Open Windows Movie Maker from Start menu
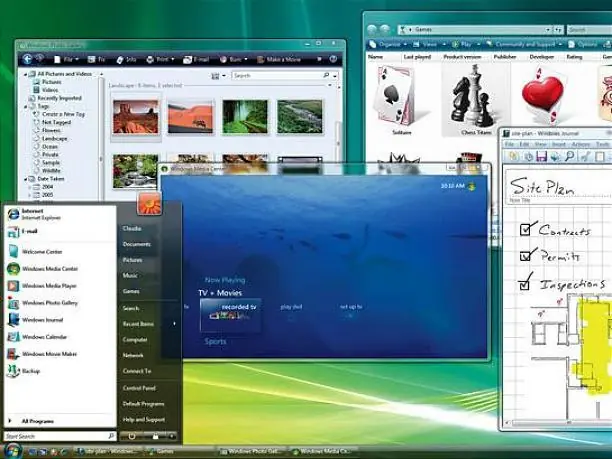 click(x=42, y=354)
